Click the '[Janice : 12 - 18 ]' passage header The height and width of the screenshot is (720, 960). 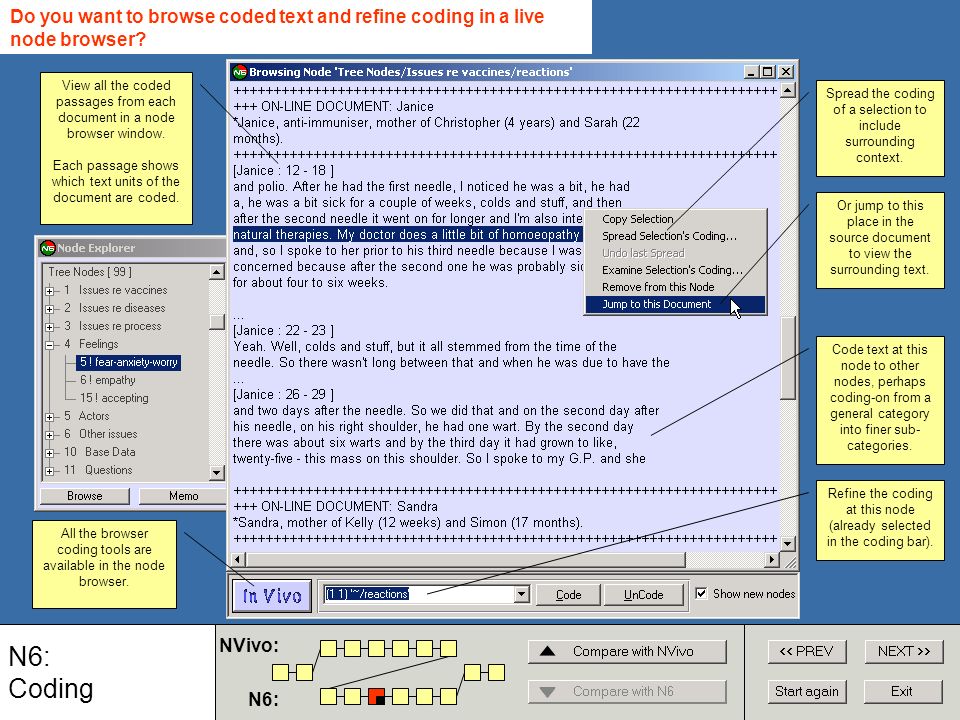tap(283, 171)
